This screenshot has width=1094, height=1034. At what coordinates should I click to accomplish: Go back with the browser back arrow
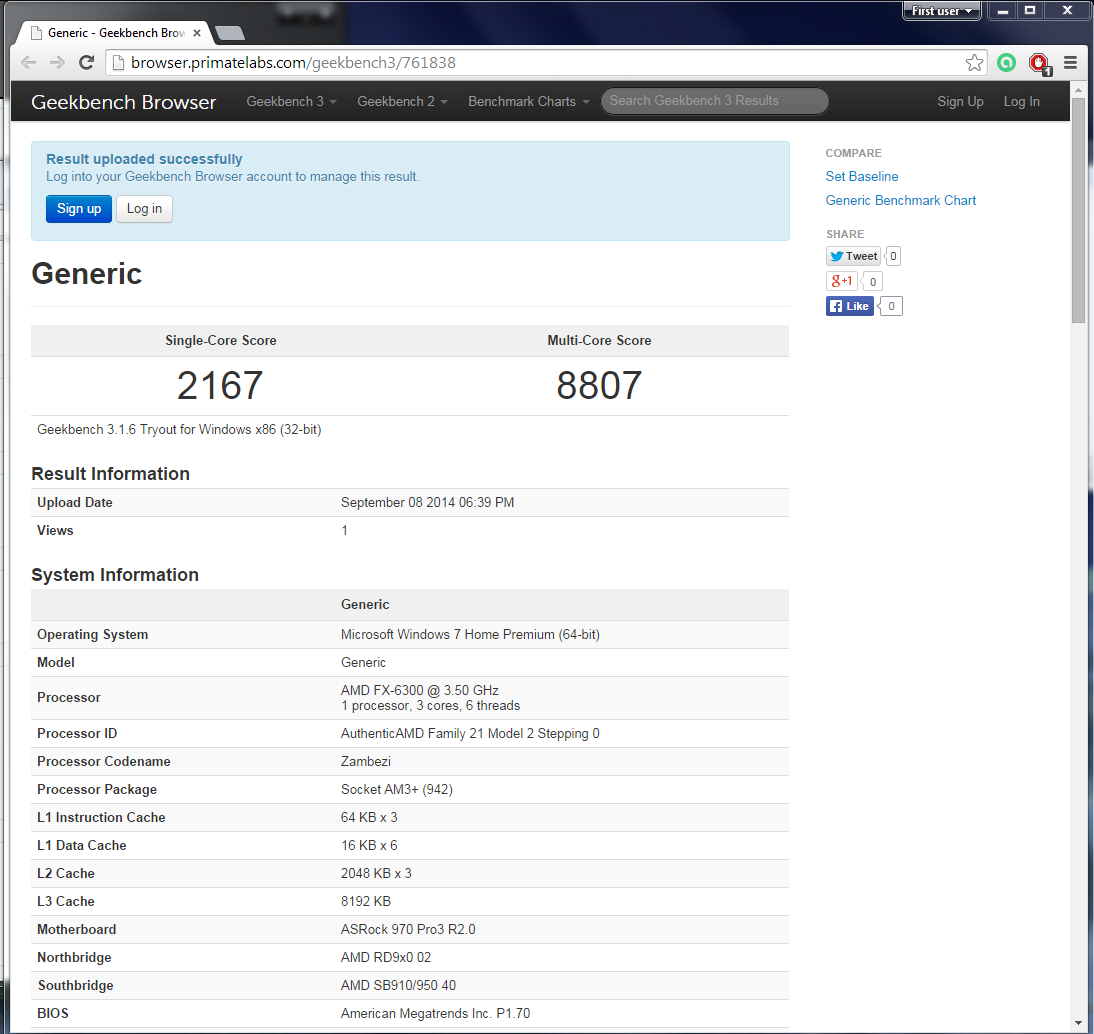tap(29, 63)
